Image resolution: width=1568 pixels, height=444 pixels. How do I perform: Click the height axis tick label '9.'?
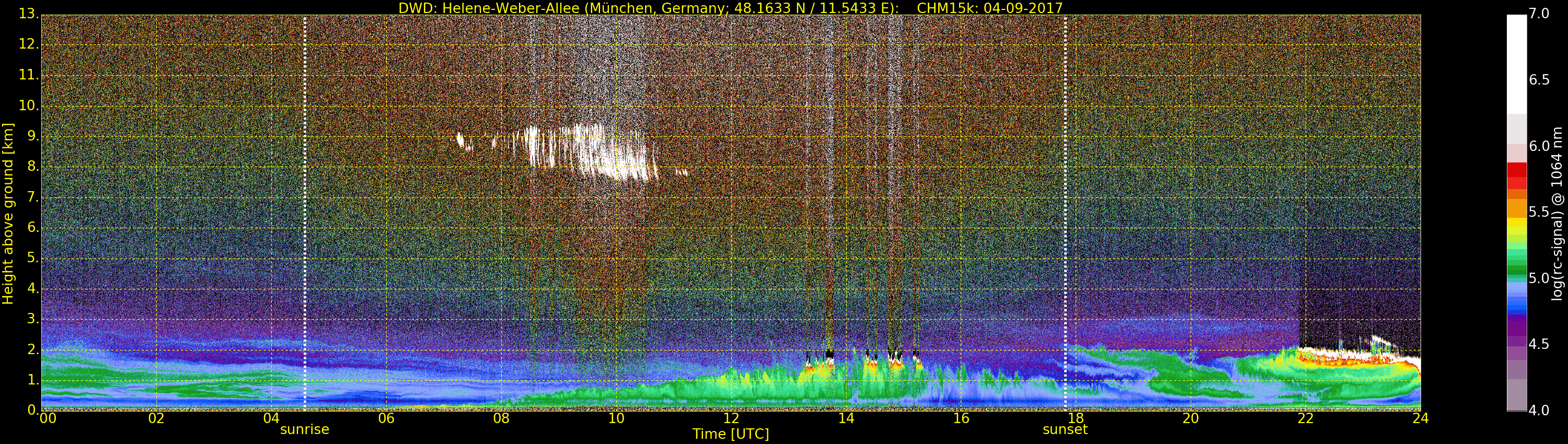(33, 136)
